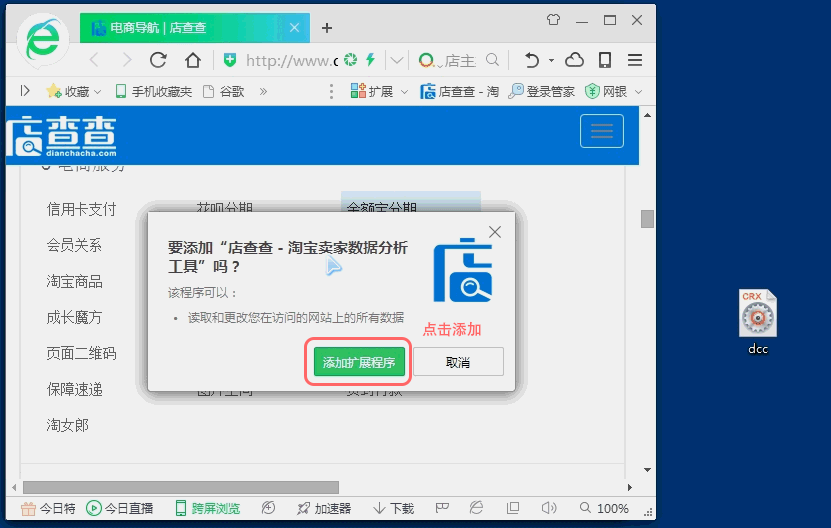Click 取消 in the extension dialog
The height and width of the screenshot is (528, 831).
(x=458, y=362)
